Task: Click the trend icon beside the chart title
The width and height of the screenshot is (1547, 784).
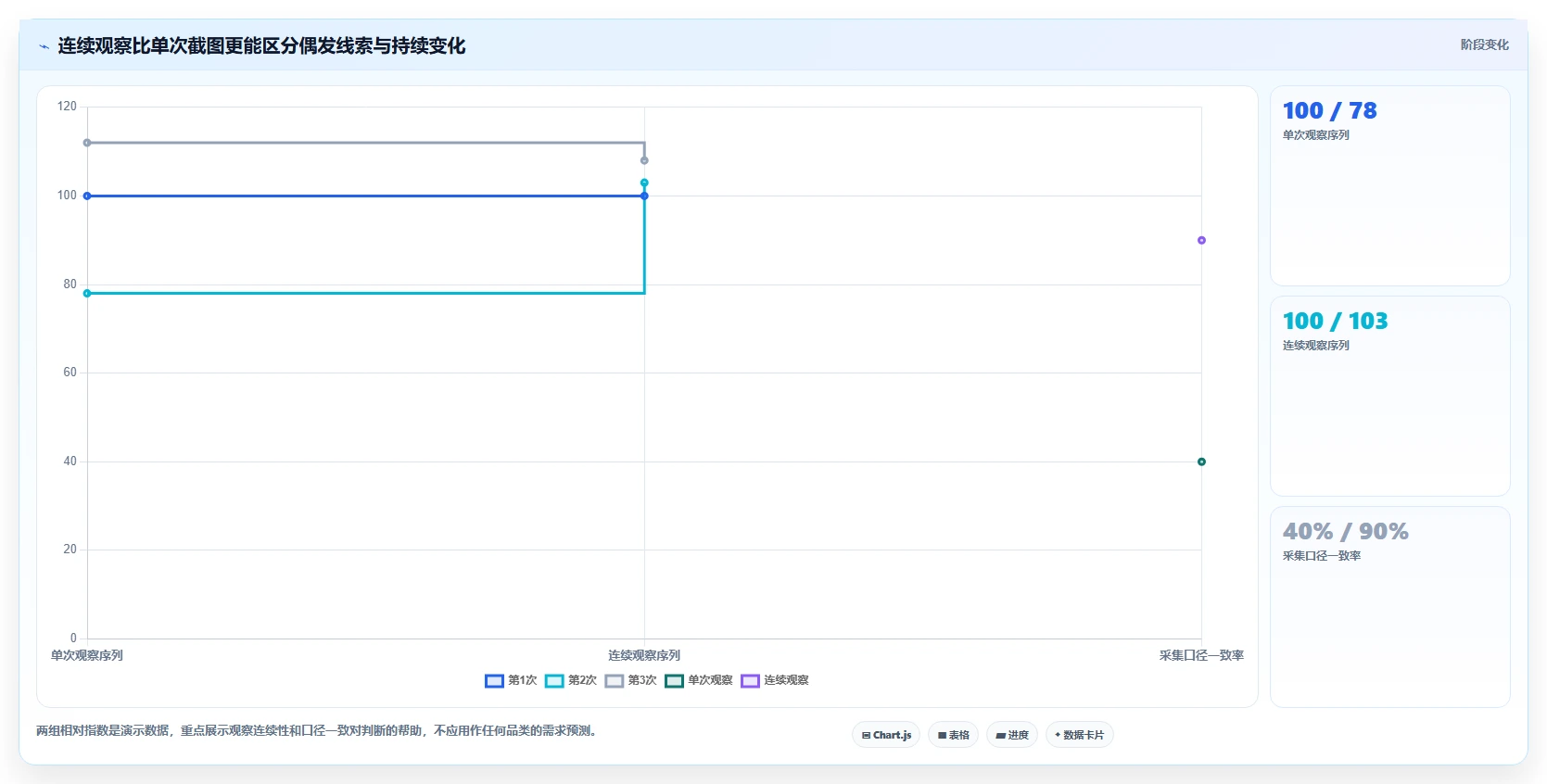Action: (44, 46)
